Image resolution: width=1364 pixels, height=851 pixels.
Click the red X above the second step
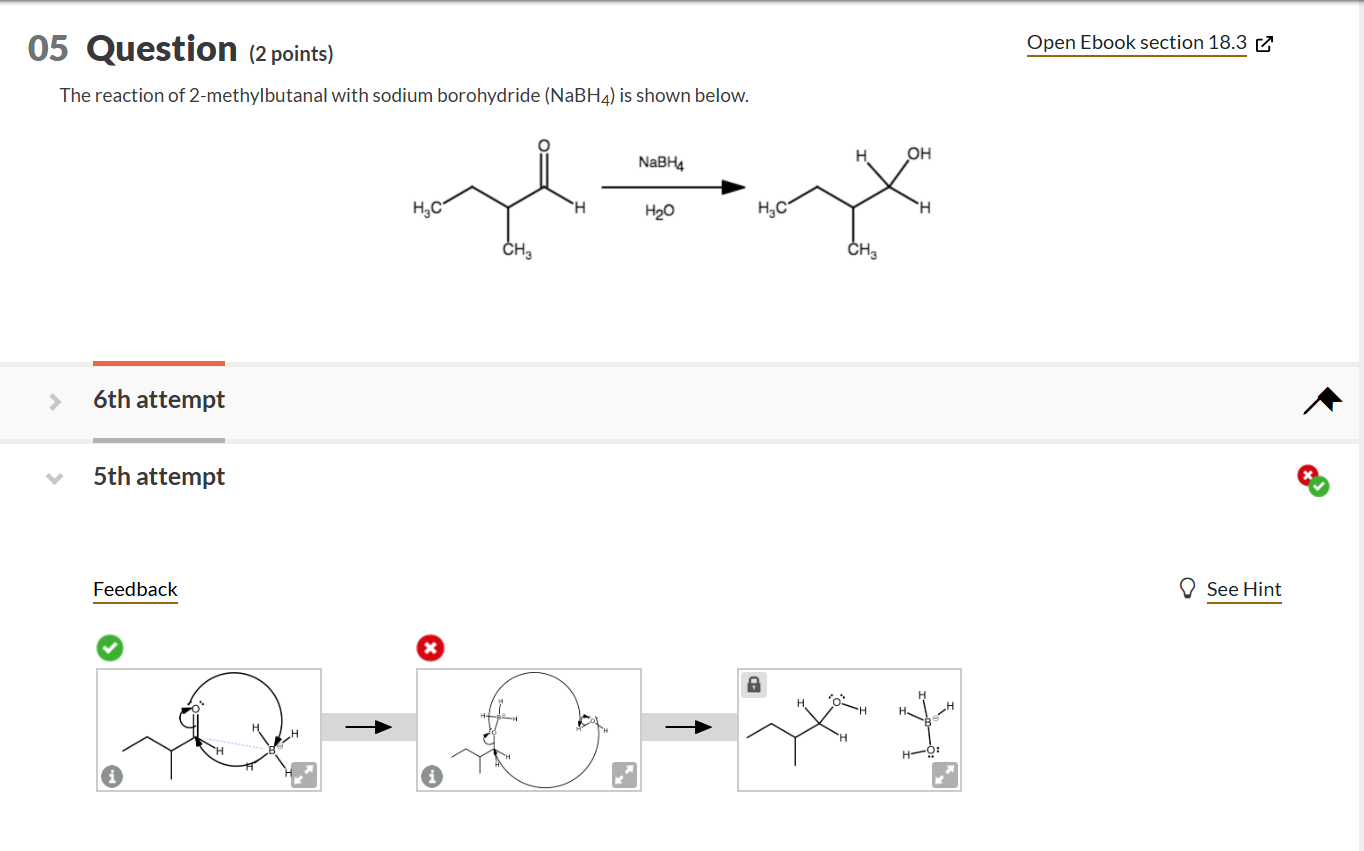[x=430, y=648]
